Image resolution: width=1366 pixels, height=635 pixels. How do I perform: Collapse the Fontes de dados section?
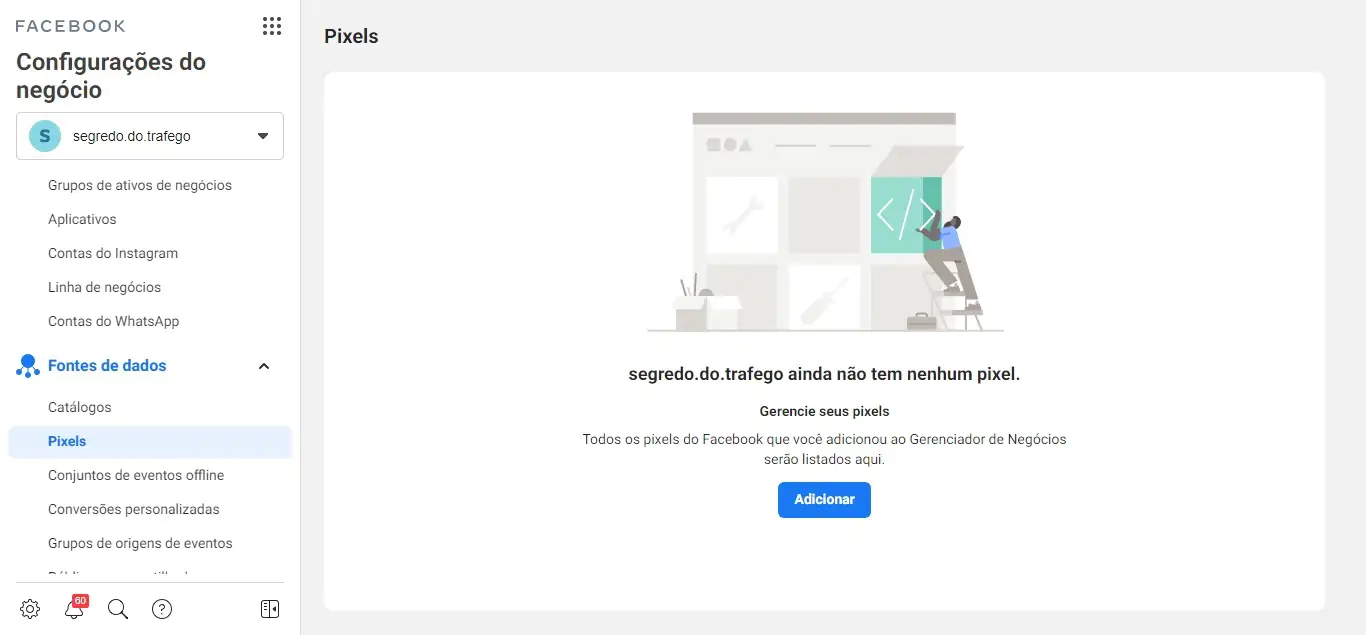pos(263,366)
